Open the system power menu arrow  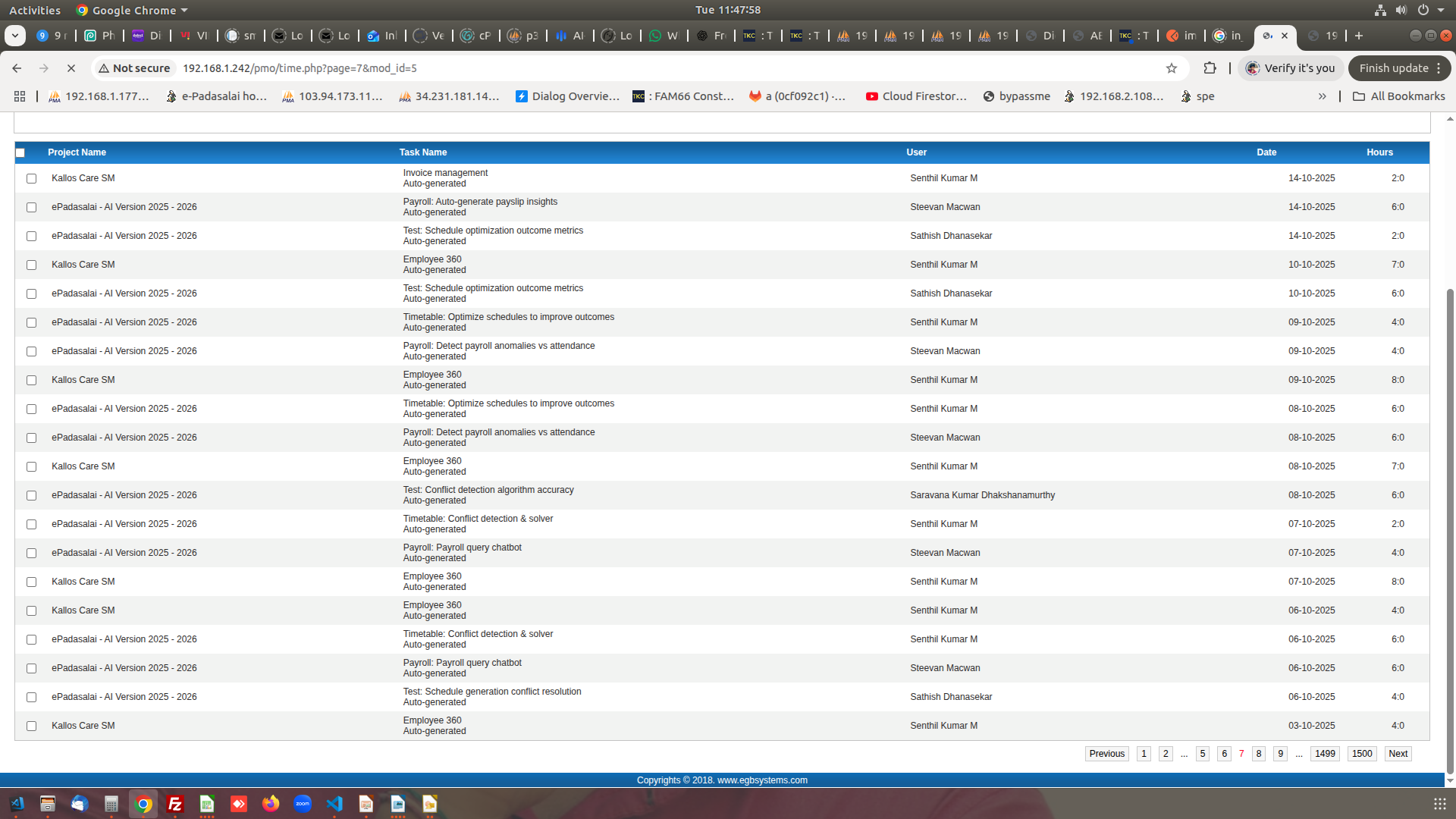tap(1441, 10)
